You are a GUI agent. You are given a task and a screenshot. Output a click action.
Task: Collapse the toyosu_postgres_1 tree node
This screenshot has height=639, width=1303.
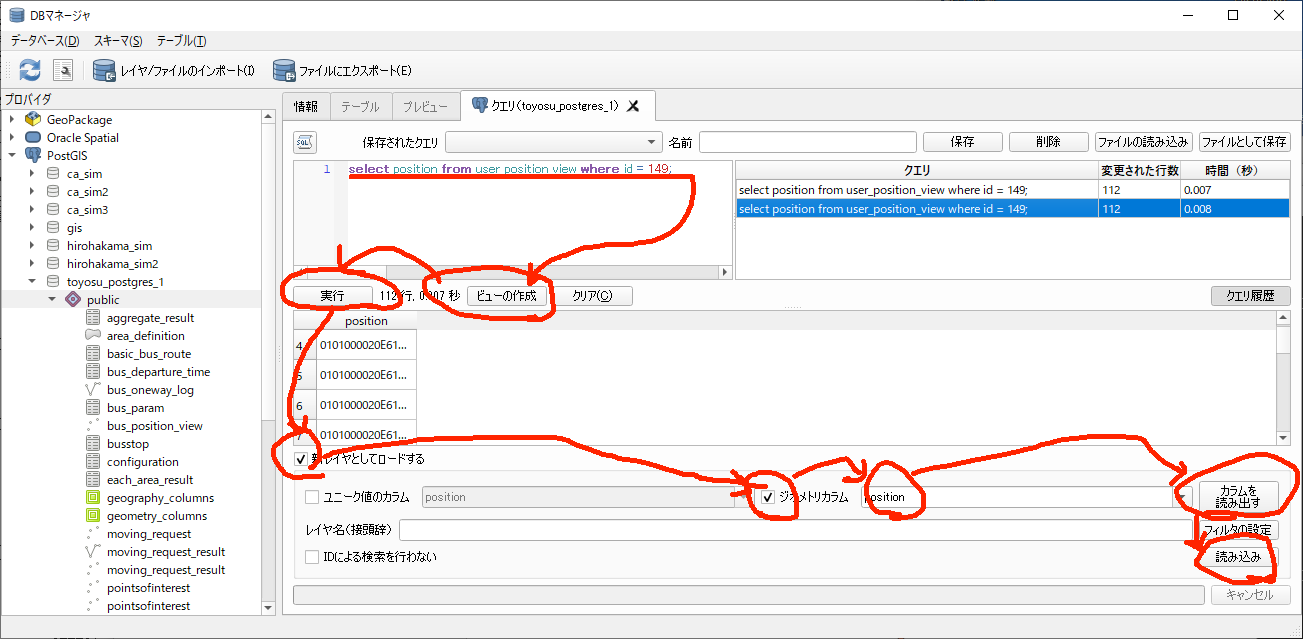pos(32,282)
